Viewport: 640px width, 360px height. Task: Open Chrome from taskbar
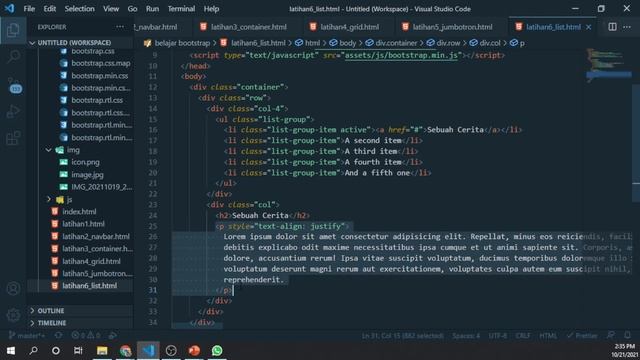(x=125, y=351)
